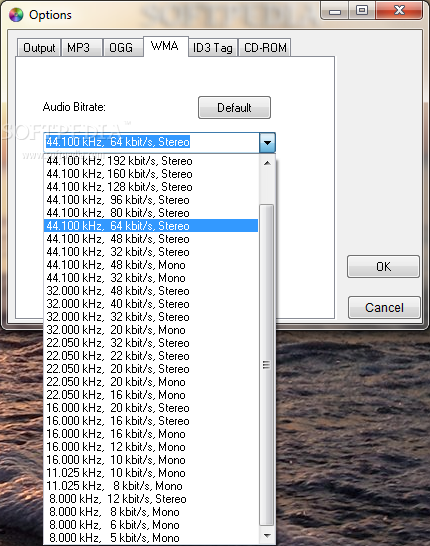Choose 32.000 kHz, 48 kbit/s, Stereo

(151, 291)
